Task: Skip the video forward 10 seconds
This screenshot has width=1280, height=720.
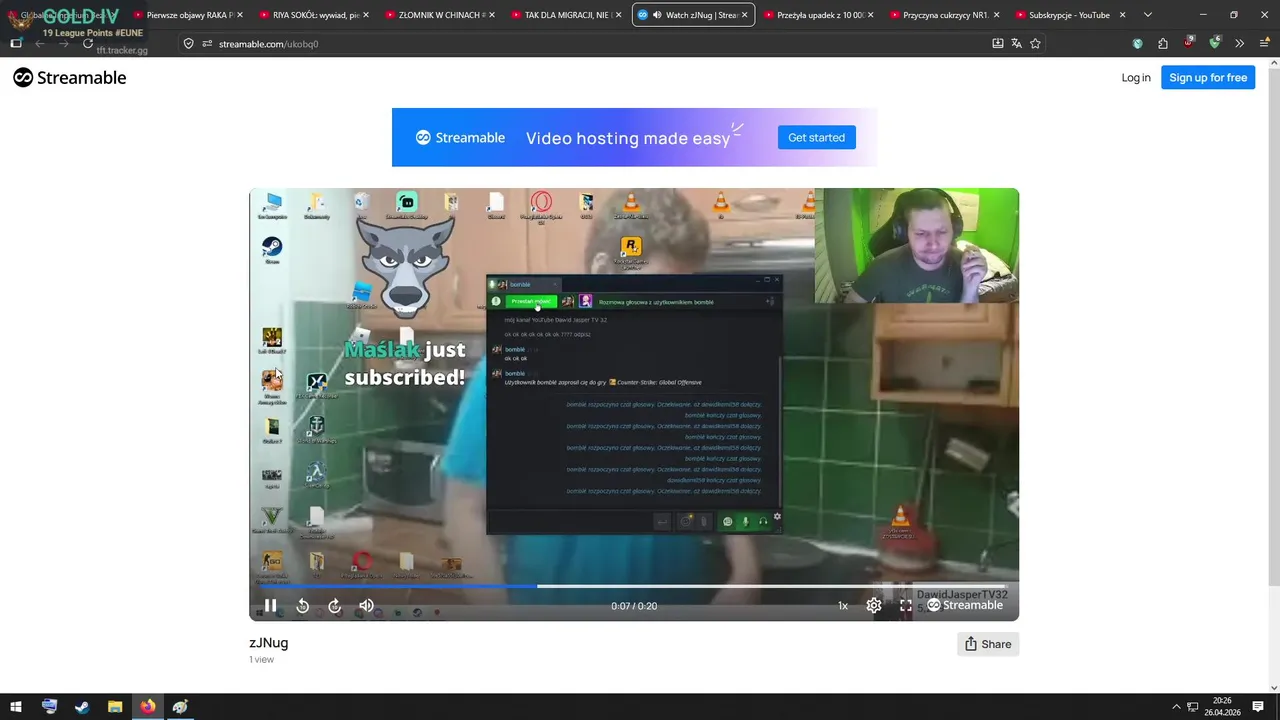Action: (335, 606)
